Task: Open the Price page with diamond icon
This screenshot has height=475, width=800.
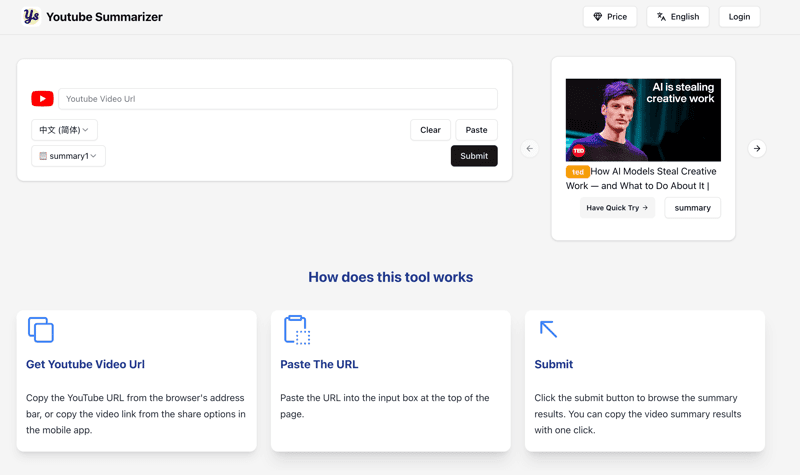Action: [x=610, y=17]
